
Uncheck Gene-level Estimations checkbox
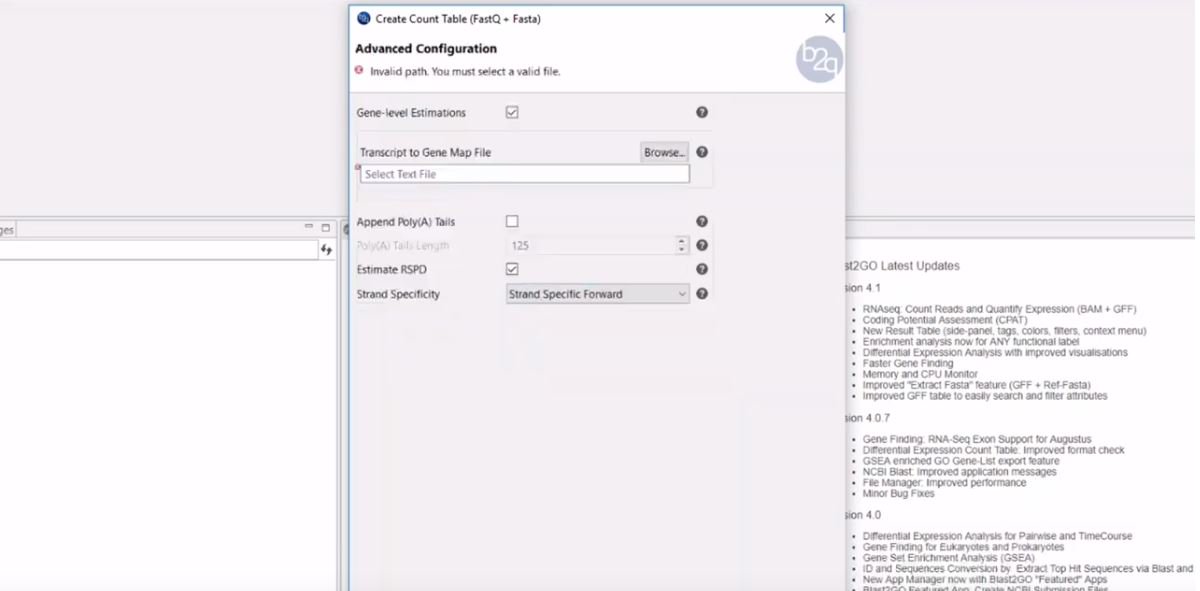tap(512, 113)
